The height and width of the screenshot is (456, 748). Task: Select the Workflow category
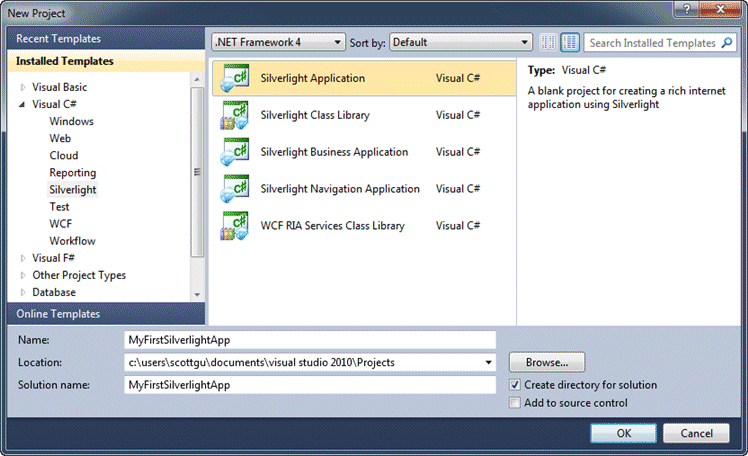(x=73, y=241)
